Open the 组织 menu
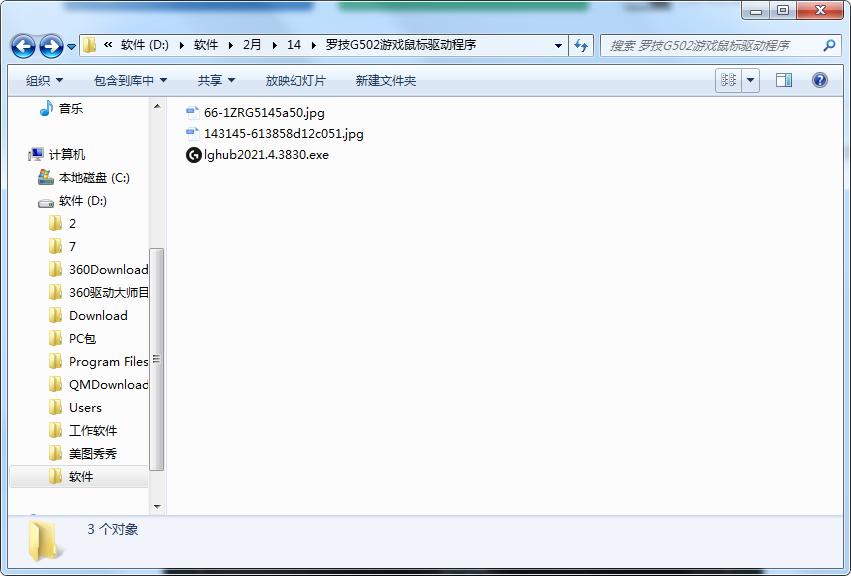Viewport: 851px width, 576px height. pyautogui.click(x=44, y=81)
